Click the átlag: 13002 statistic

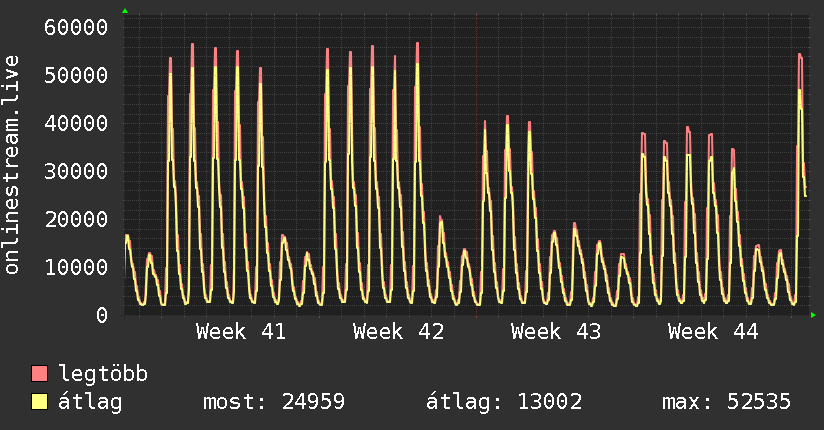(504, 402)
